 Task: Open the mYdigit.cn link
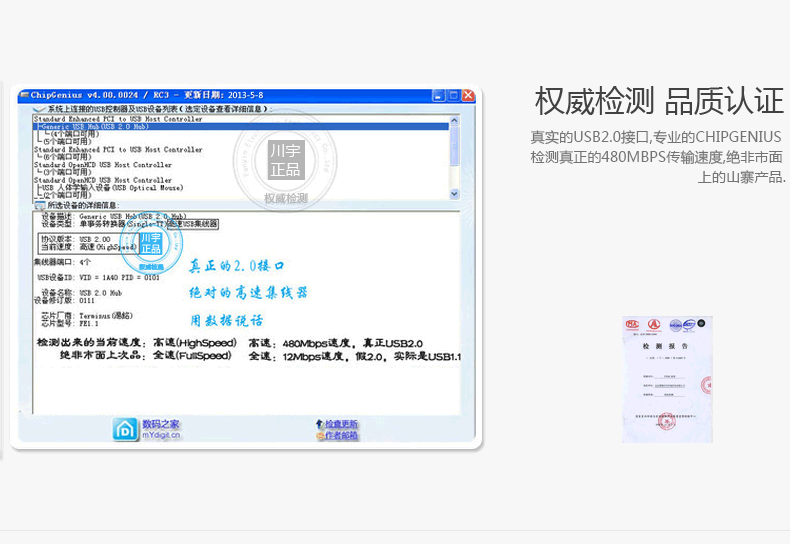[x=161, y=435]
